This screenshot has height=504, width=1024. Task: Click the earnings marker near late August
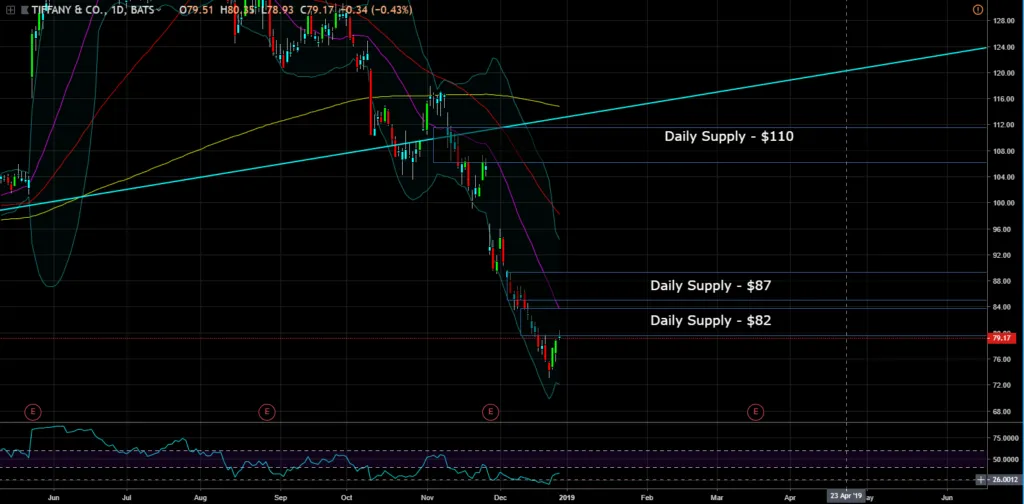click(x=267, y=411)
